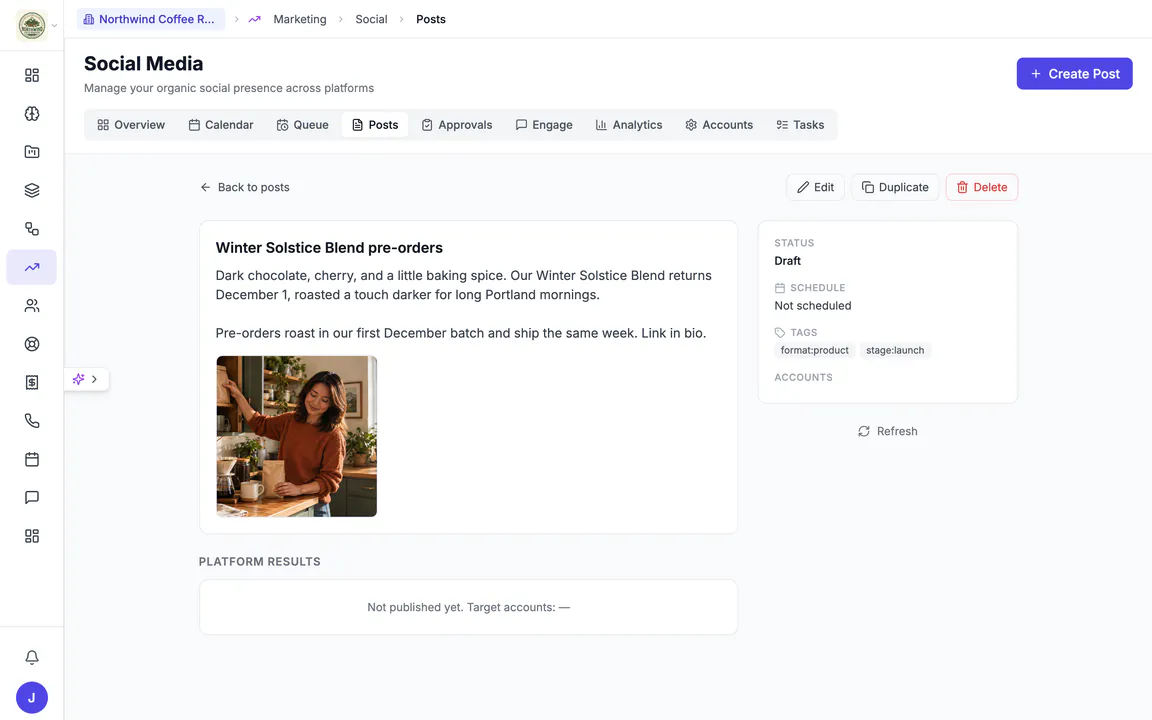Duplicate the post
The height and width of the screenshot is (720, 1152).
pyautogui.click(x=895, y=187)
